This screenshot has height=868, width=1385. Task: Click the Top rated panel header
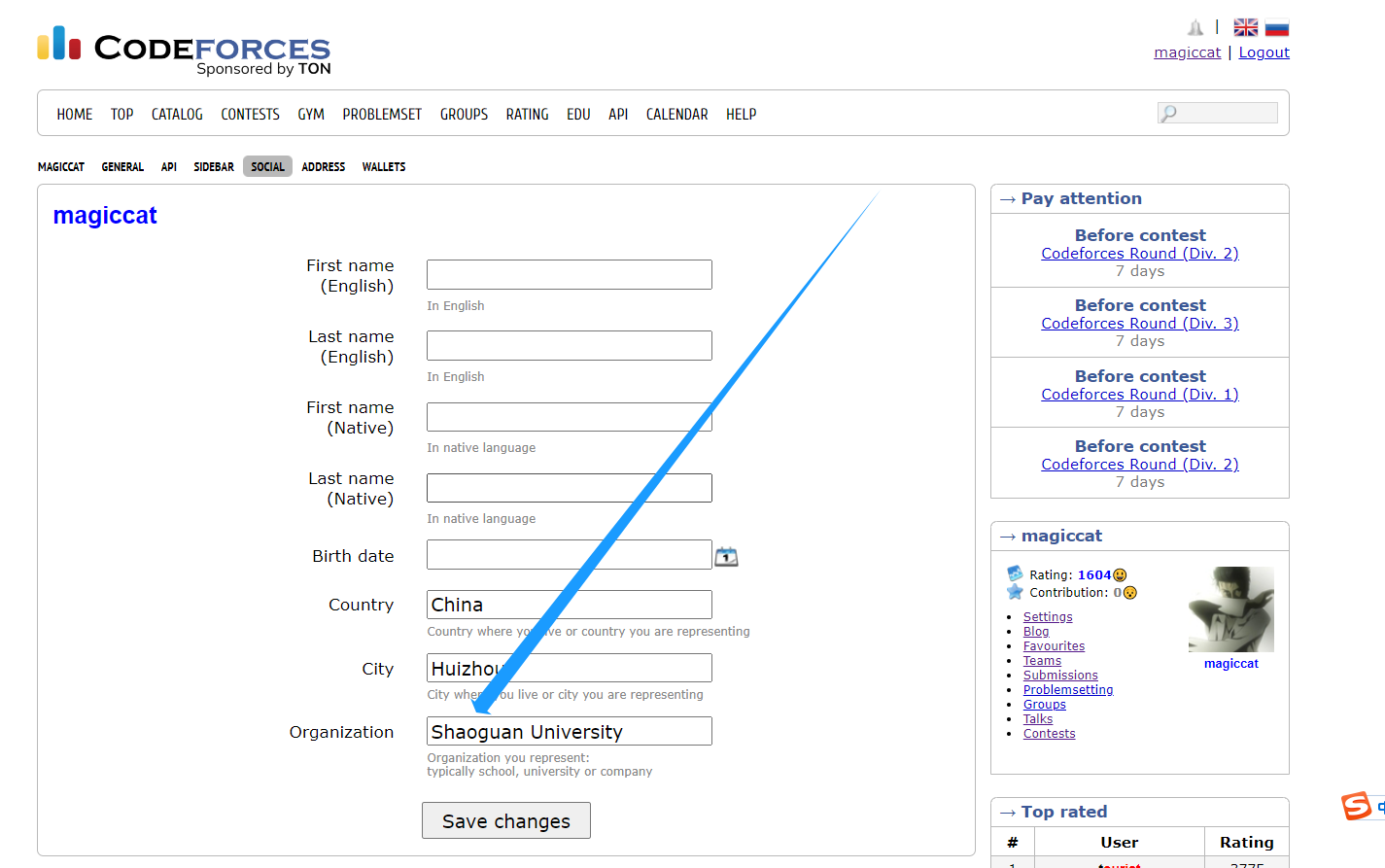pos(1140,813)
